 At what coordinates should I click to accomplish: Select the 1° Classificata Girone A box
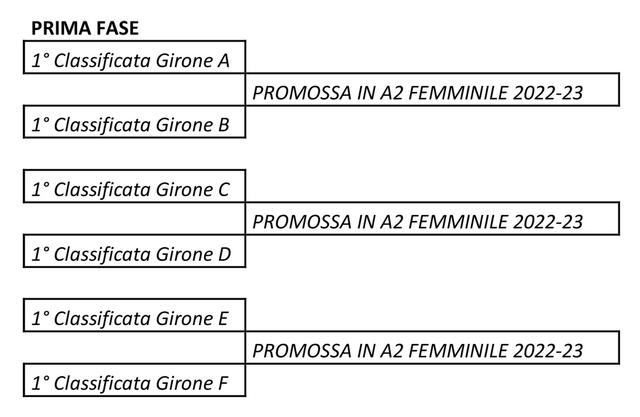(x=134, y=57)
